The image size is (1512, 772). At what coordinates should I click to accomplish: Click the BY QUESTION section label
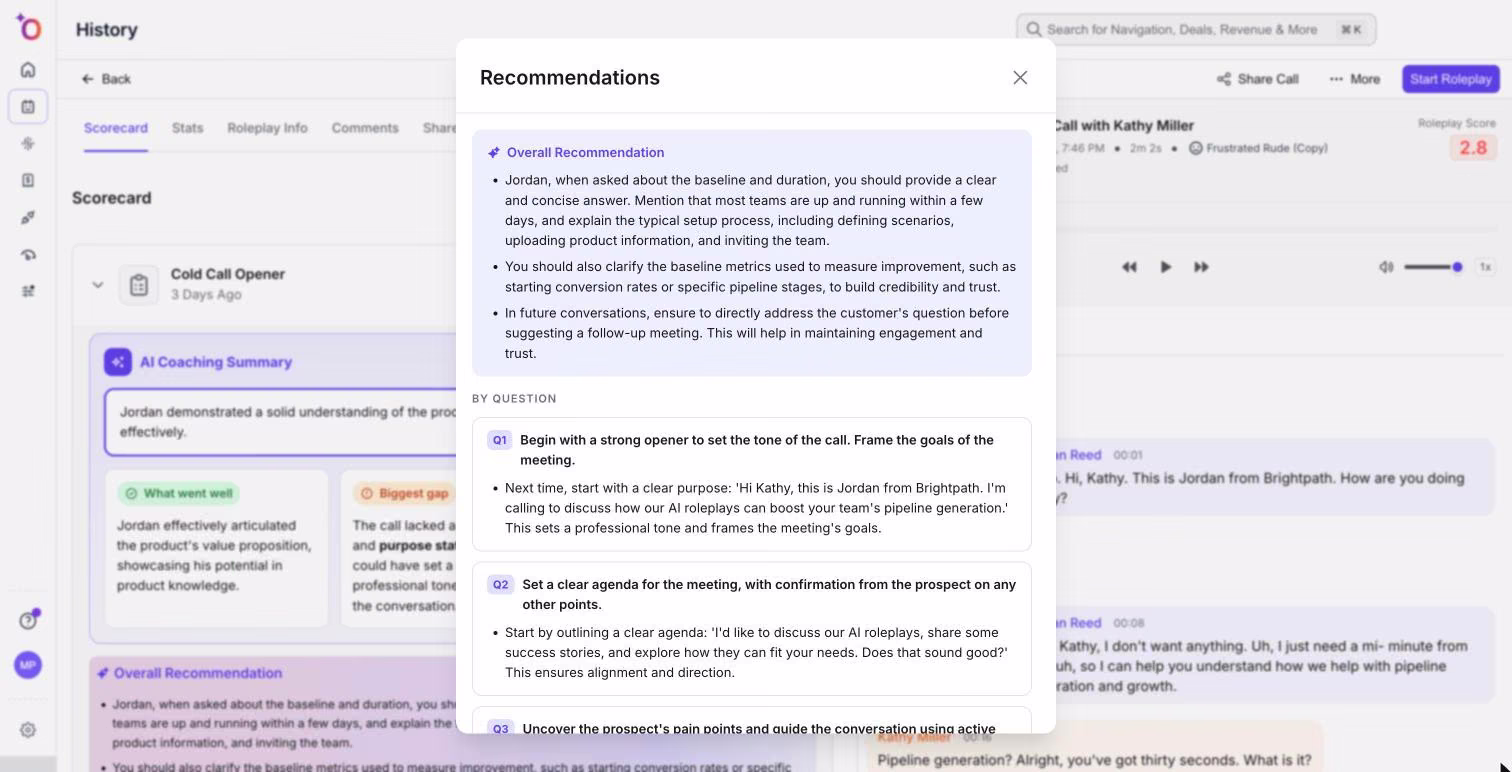pos(514,398)
